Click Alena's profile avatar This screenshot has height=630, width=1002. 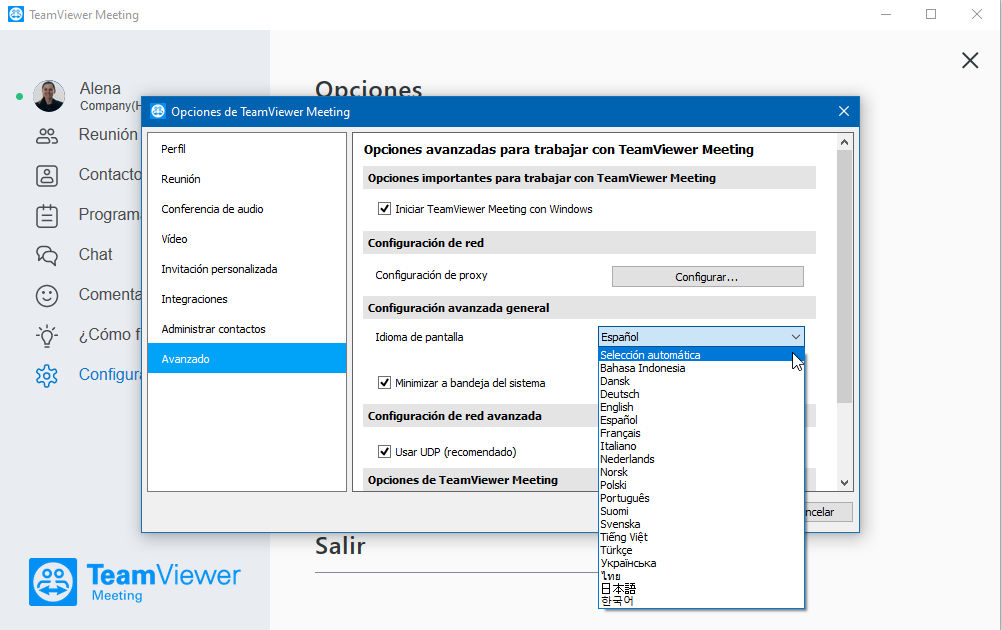49,96
